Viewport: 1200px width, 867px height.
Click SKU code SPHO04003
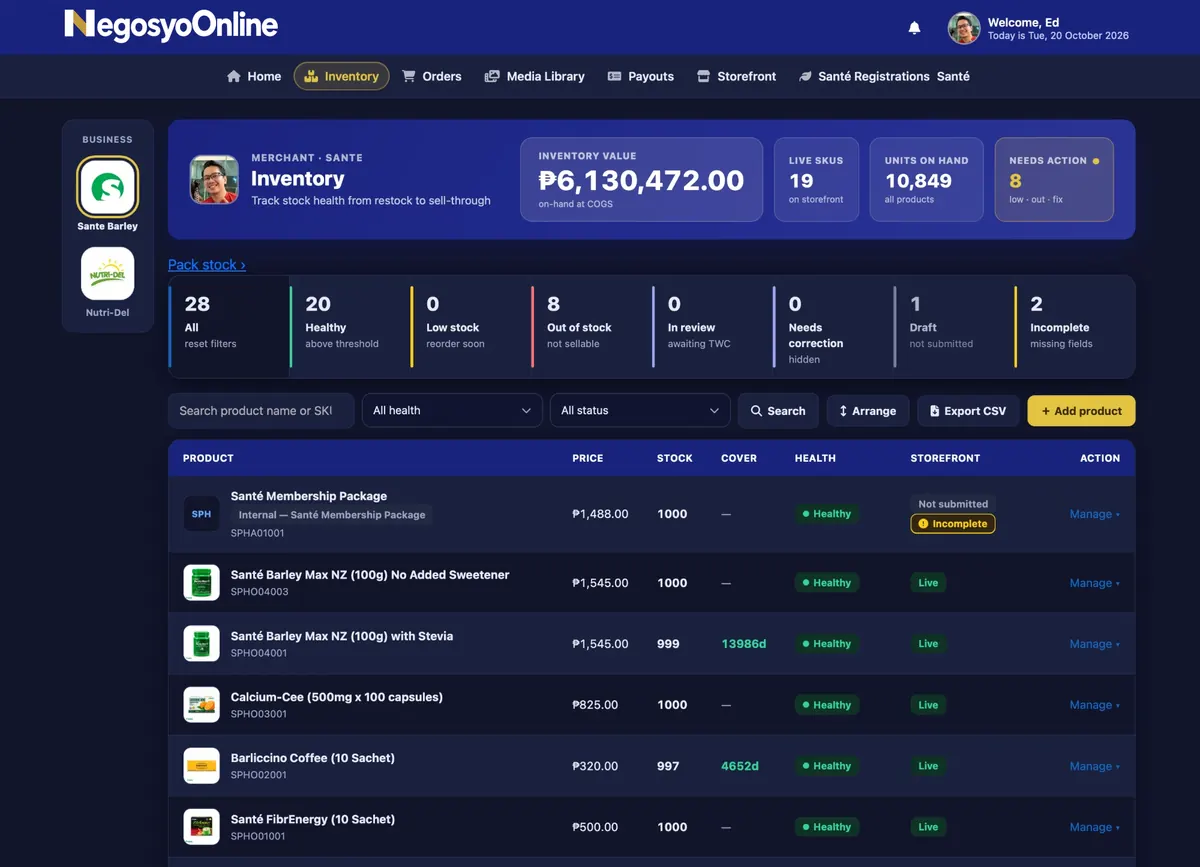click(x=259, y=592)
